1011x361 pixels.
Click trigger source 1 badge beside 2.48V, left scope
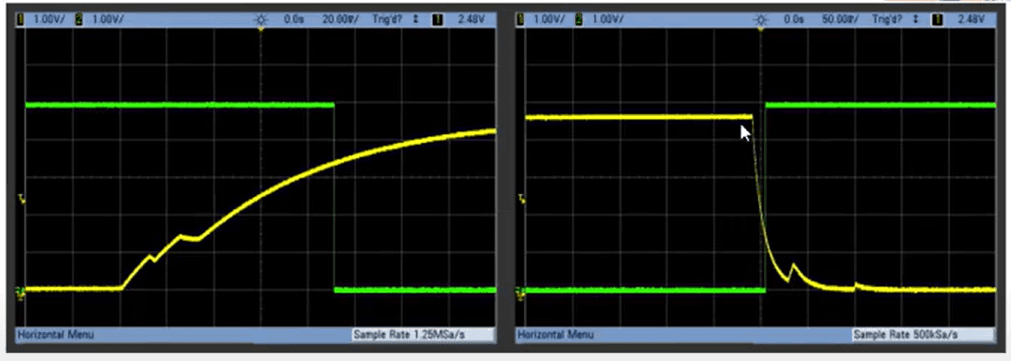[438, 20]
